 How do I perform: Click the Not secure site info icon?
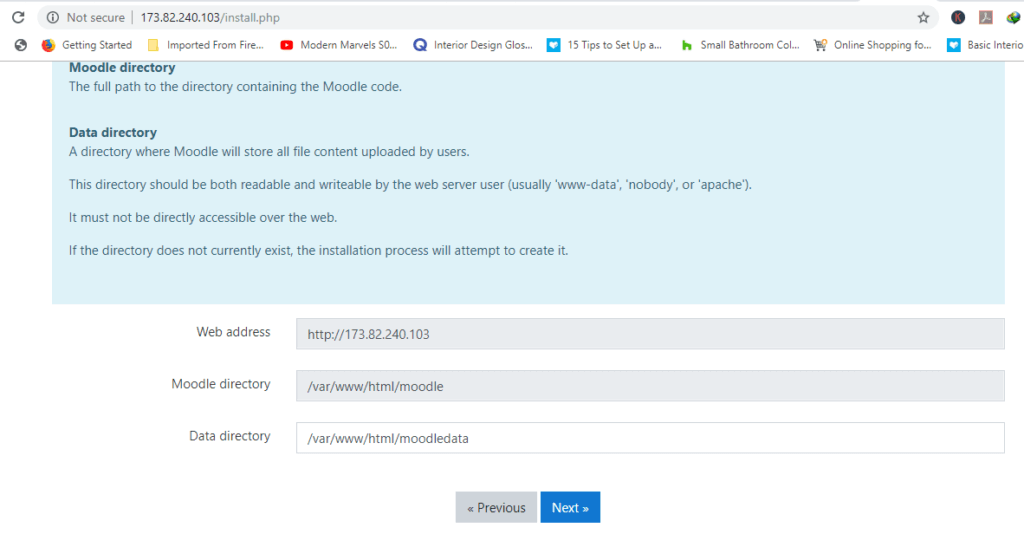53,17
